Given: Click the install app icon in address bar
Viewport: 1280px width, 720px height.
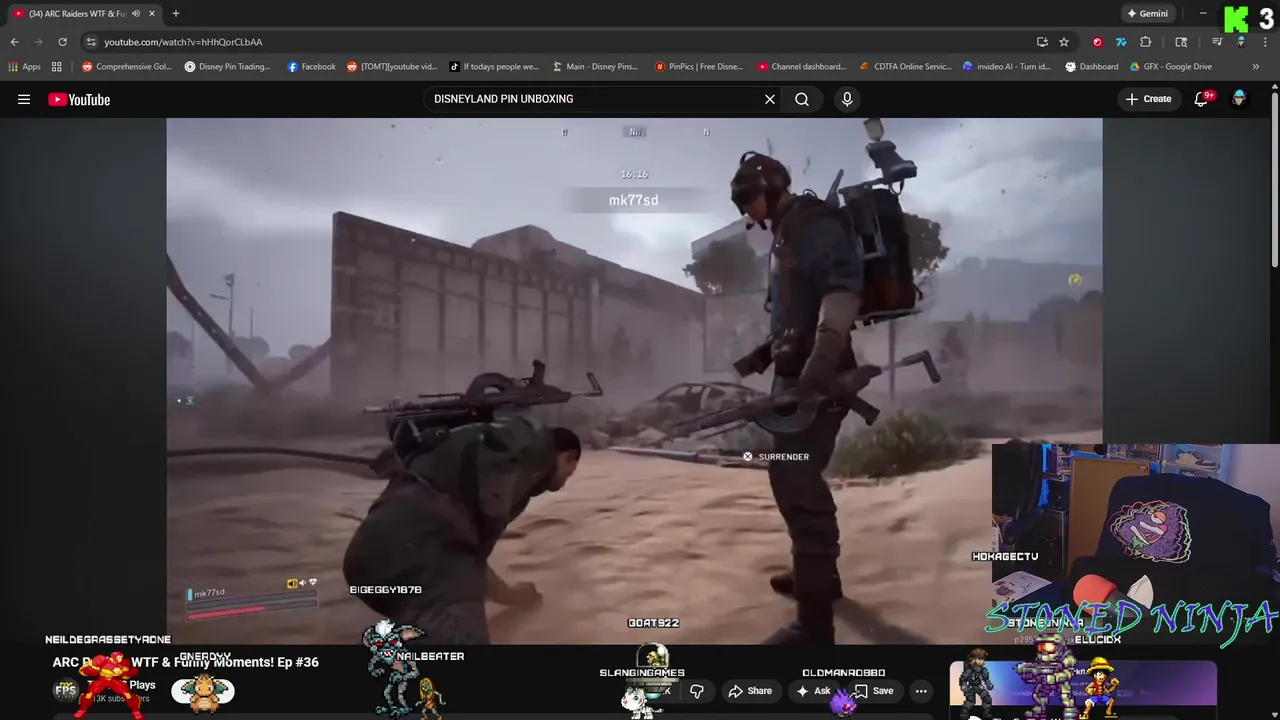Looking at the screenshot, I should [x=1042, y=42].
